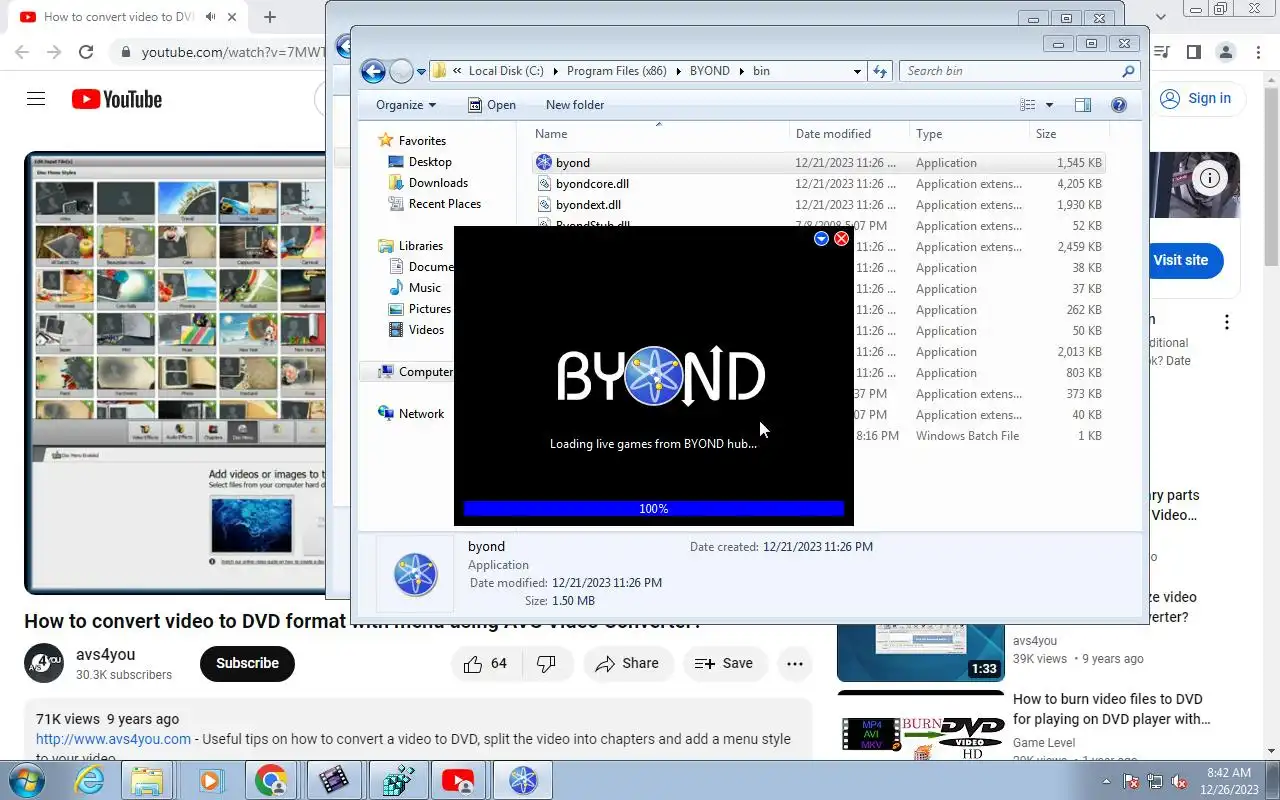Dislike the YouTube video
The height and width of the screenshot is (800, 1280).
[546, 663]
